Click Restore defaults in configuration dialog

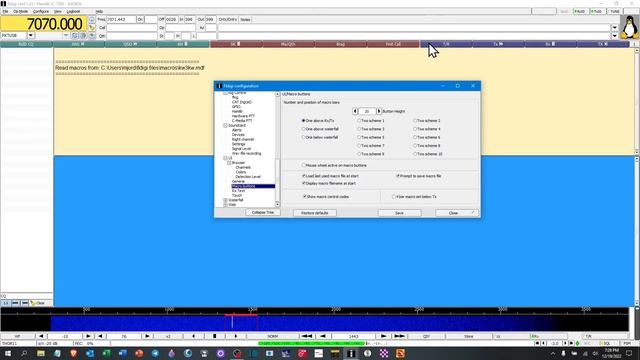(315, 213)
